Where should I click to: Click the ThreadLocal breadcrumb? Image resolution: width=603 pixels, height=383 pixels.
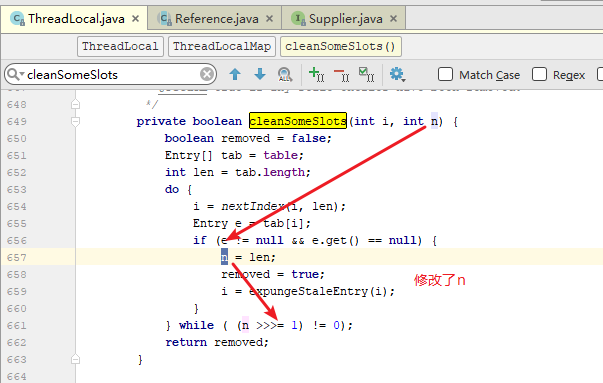(120, 47)
